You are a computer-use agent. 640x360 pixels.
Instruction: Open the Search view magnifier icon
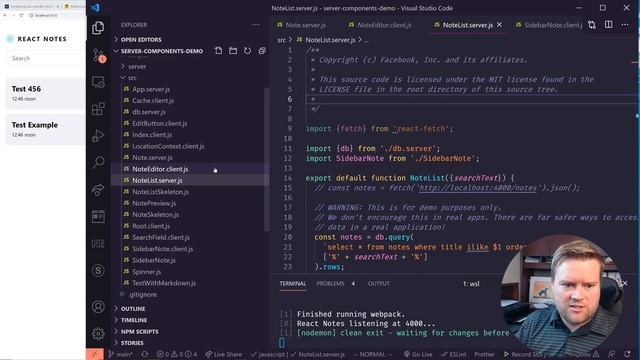pyautogui.click(x=98, y=162)
